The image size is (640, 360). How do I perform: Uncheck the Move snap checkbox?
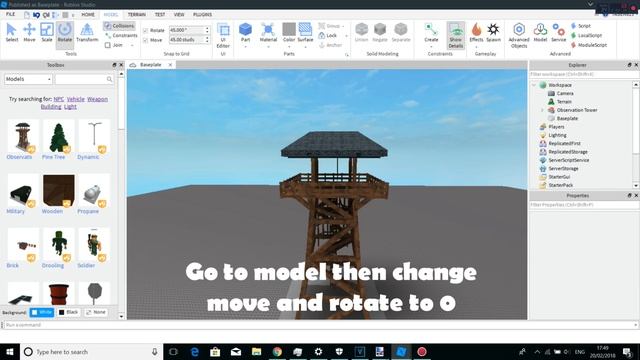tap(145, 40)
